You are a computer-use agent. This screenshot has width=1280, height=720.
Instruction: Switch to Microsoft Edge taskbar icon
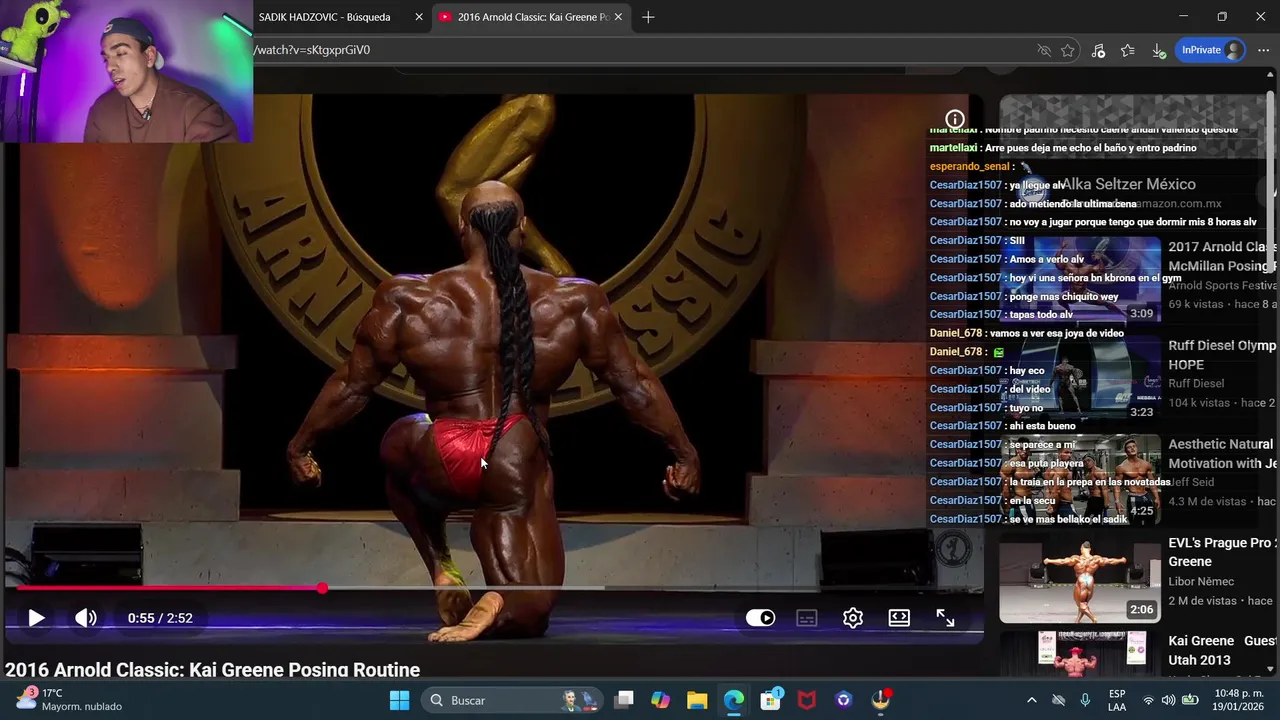734,700
